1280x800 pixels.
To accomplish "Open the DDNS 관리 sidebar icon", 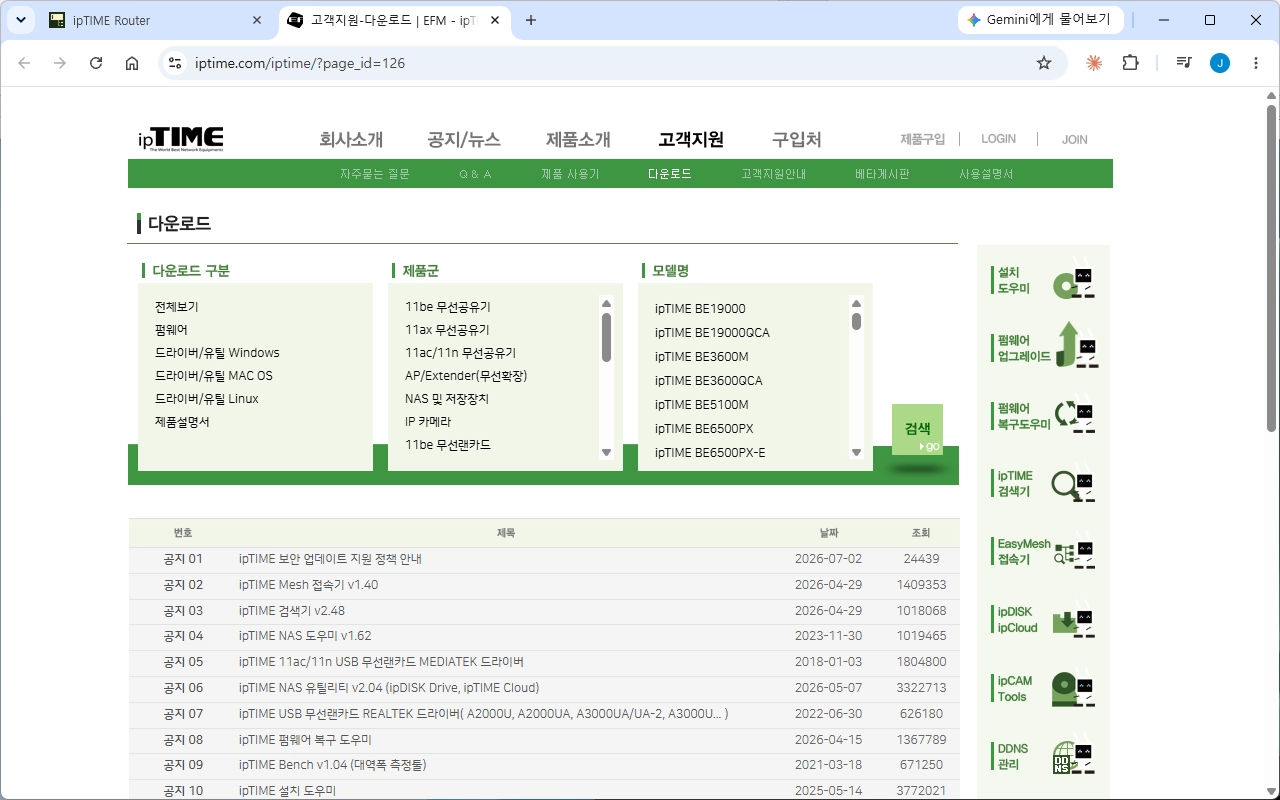I will click(x=1043, y=756).
